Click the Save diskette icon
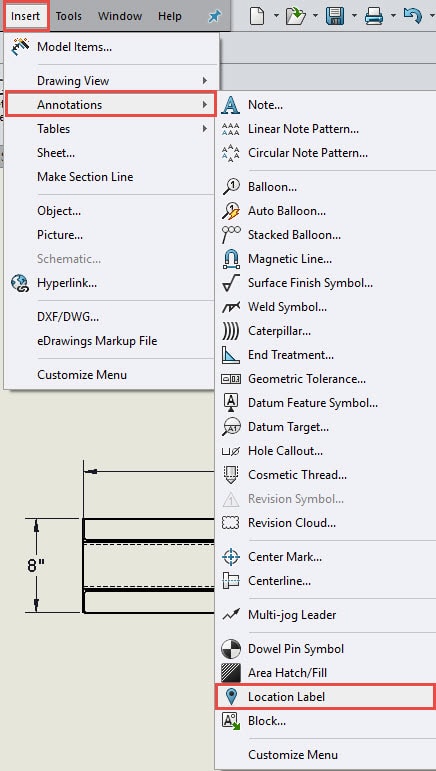436x771 pixels. click(x=335, y=16)
